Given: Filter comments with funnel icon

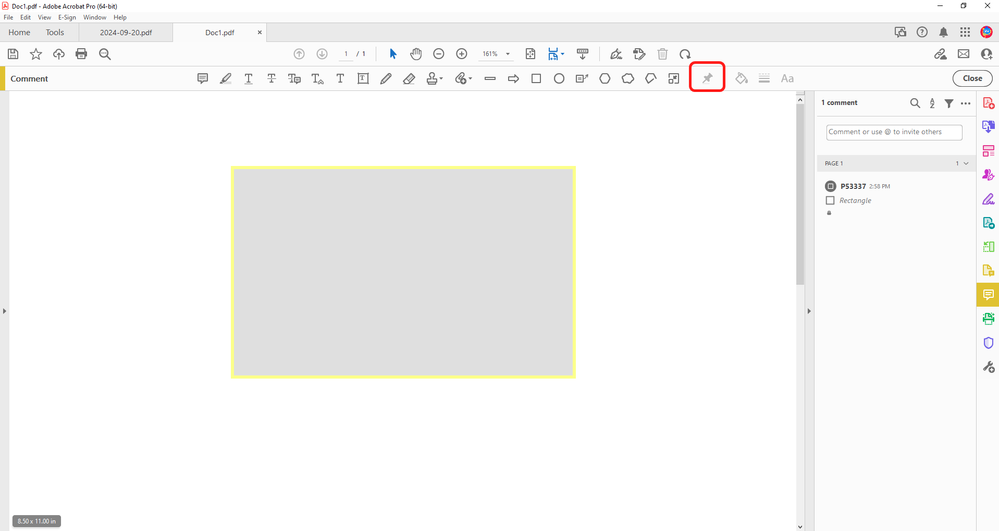Looking at the screenshot, I should click(x=949, y=103).
